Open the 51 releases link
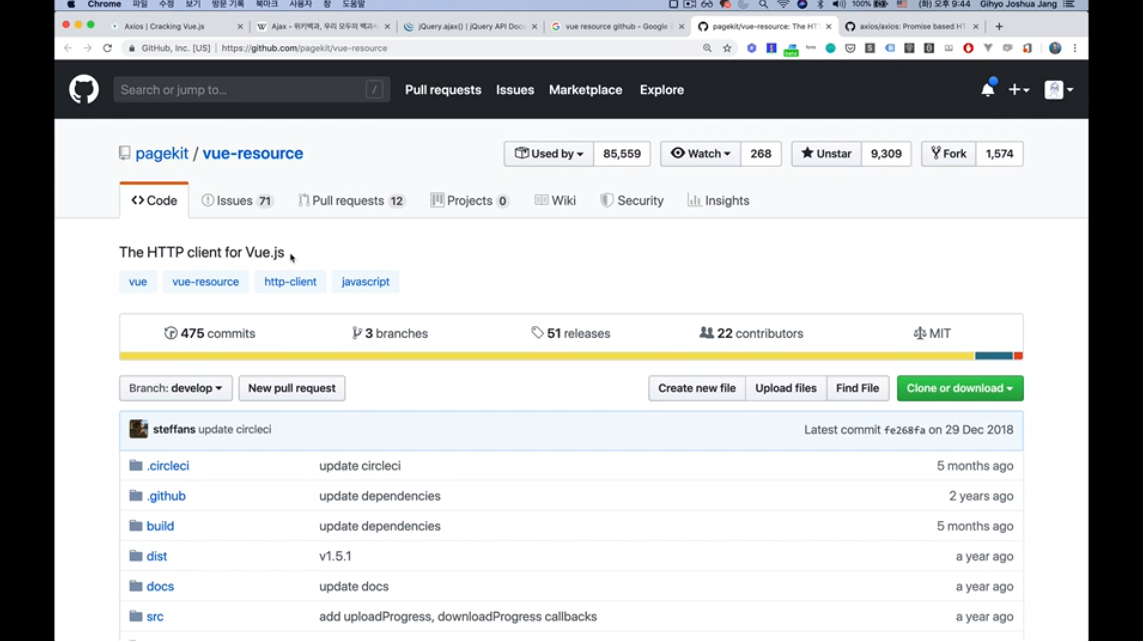Screen dimensions: 1144x642 (x=571, y=333)
